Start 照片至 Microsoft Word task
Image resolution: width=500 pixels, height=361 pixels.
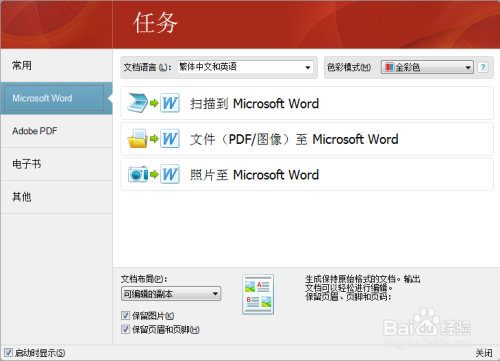point(307,174)
